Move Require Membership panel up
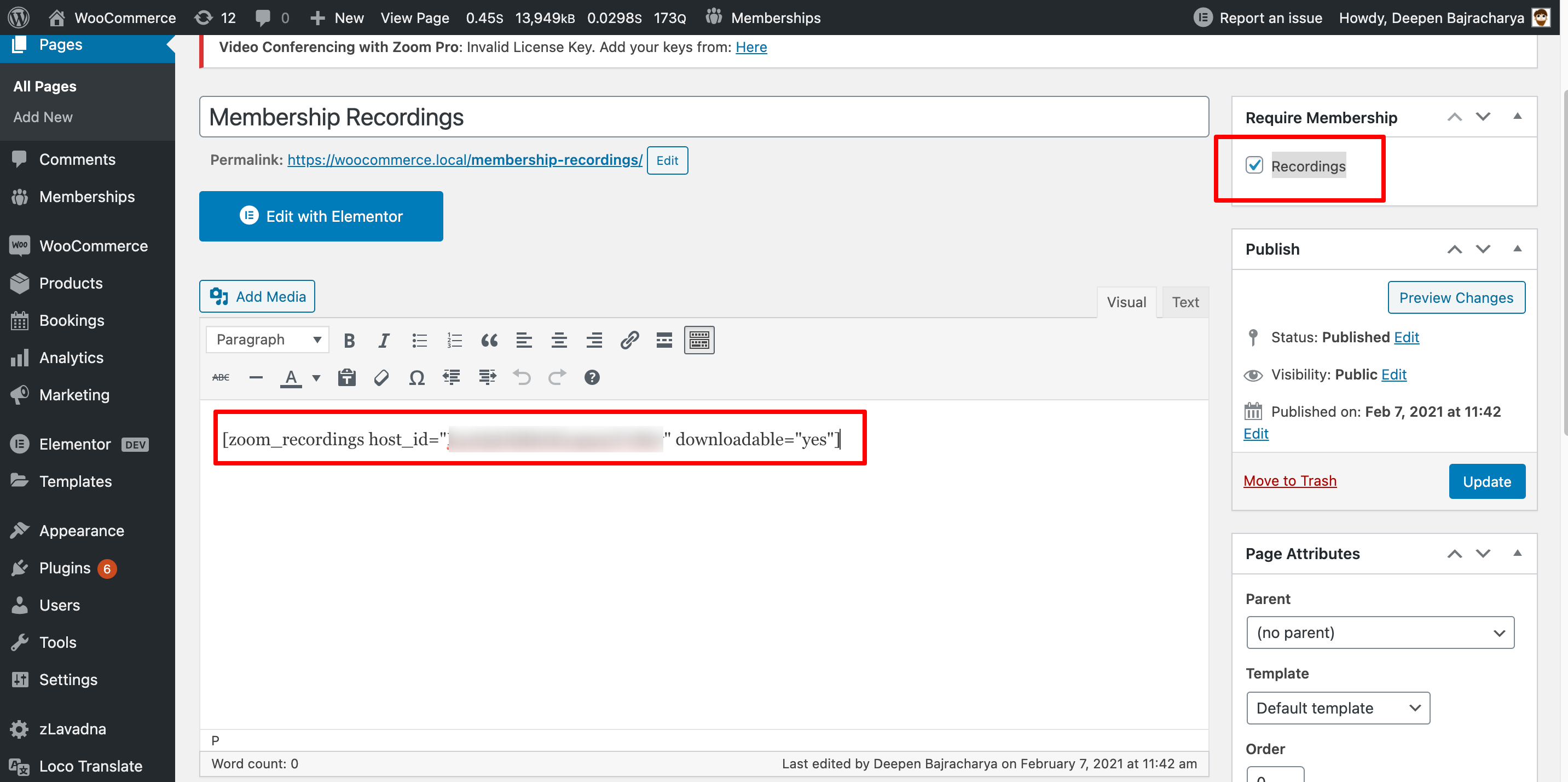The image size is (1568, 782). [1455, 117]
